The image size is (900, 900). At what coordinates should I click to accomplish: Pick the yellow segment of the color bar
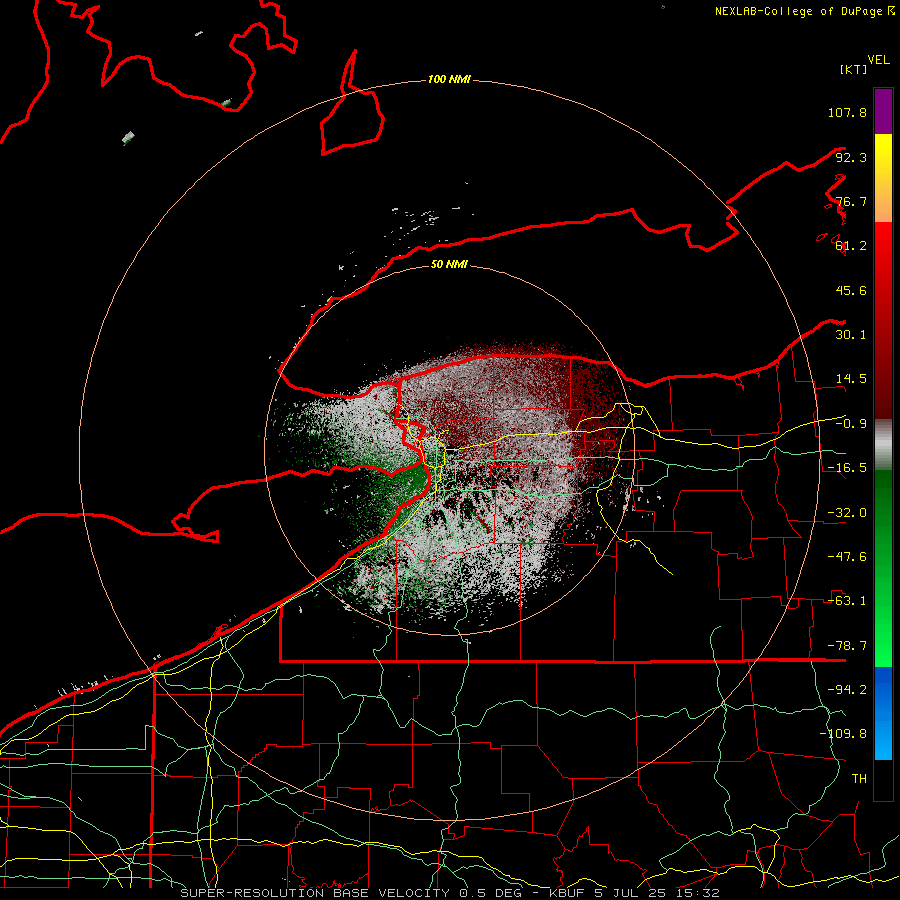coord(883,178)
